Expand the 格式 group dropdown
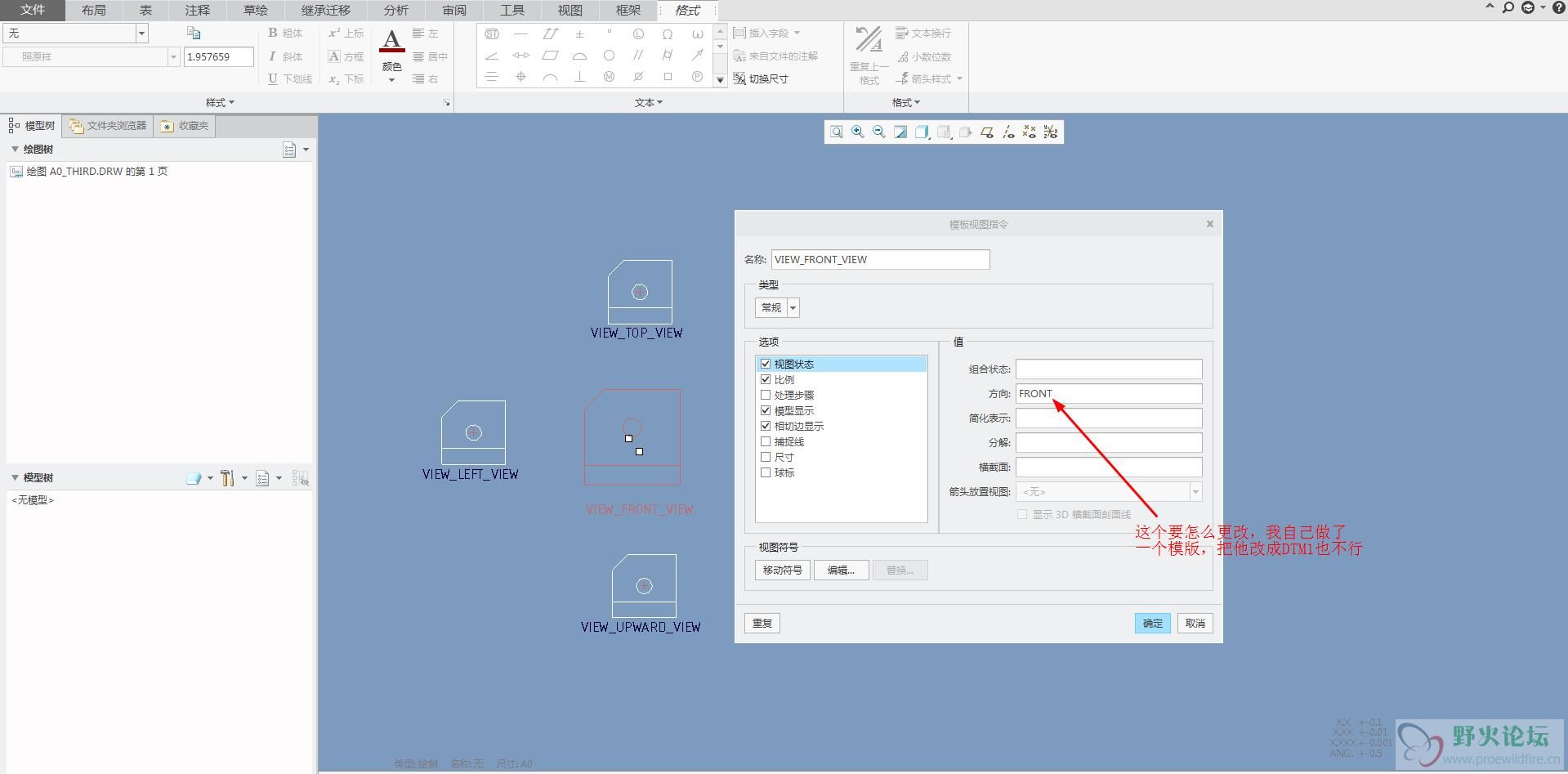The image size is (1568, 774). coord(905,102)
